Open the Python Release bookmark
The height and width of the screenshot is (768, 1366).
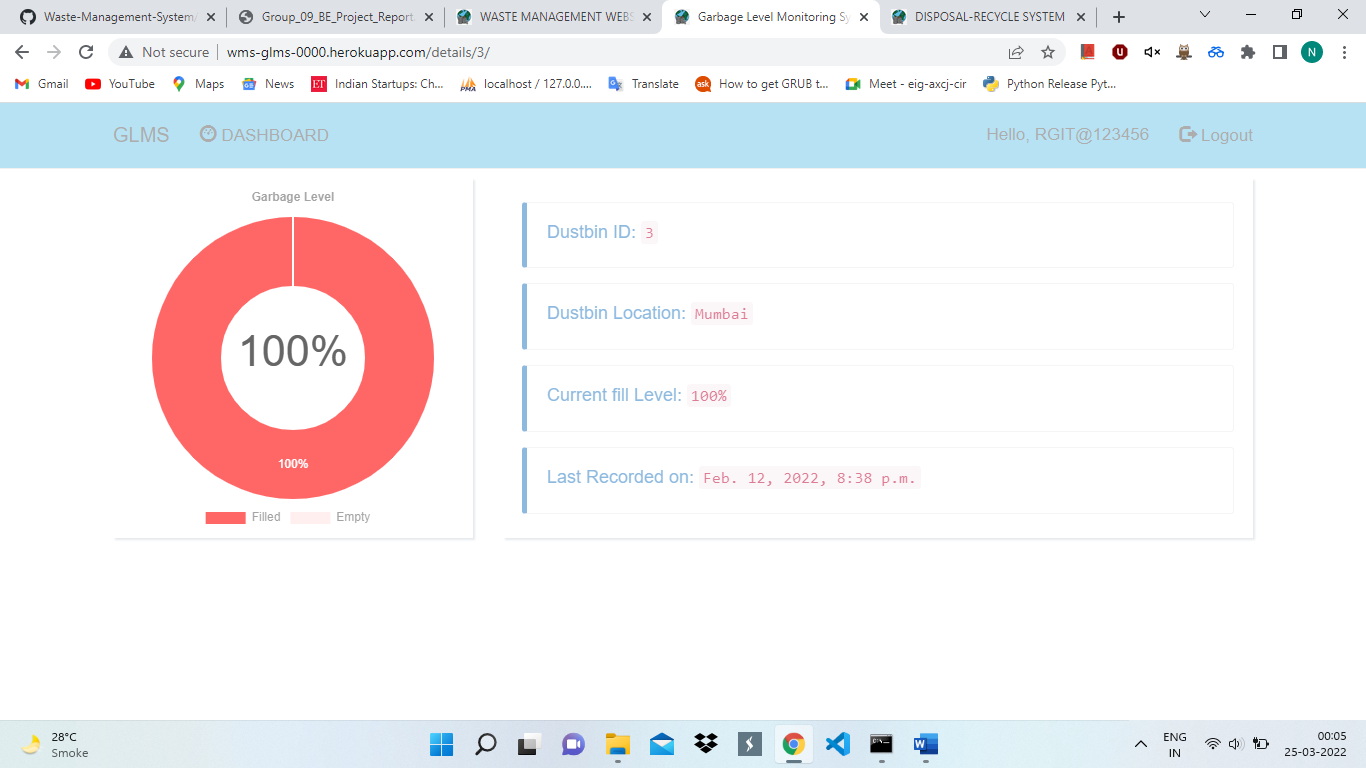[1050, 84]
